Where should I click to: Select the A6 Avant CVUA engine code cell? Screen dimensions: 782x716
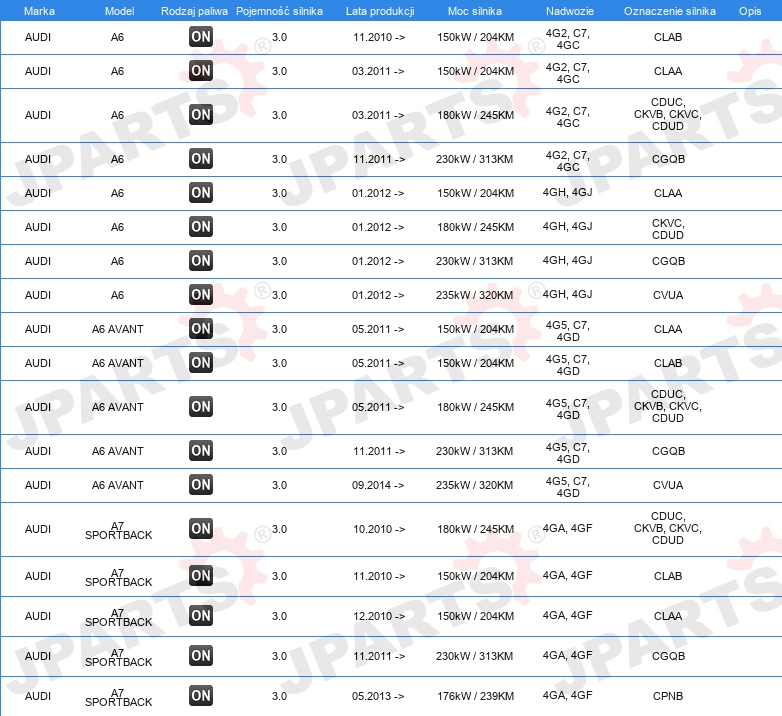pos(668,485)
